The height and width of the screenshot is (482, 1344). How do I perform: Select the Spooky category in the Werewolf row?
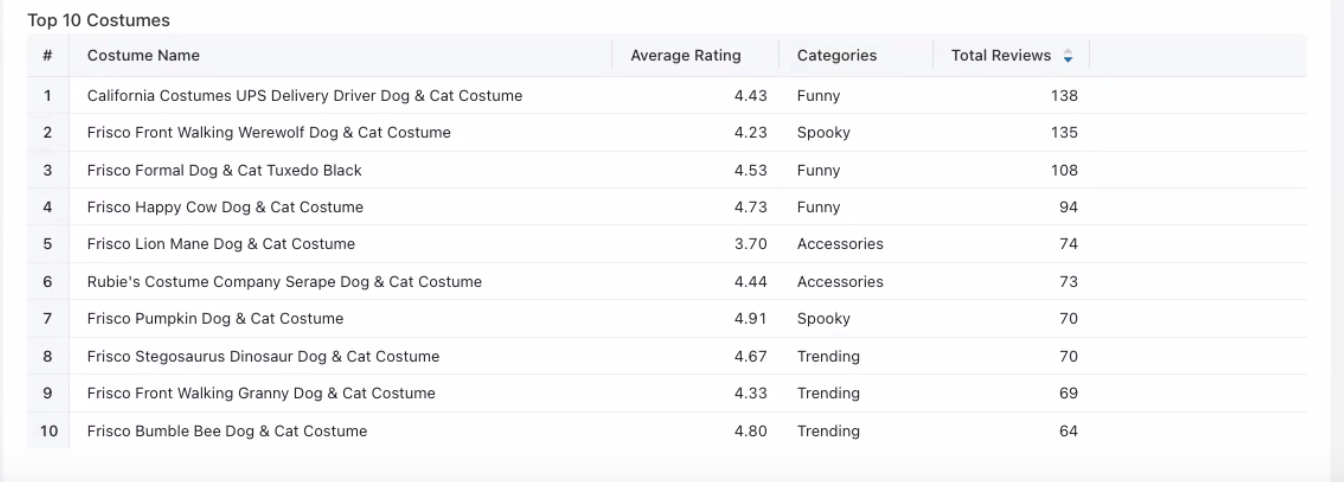(823, 132)
